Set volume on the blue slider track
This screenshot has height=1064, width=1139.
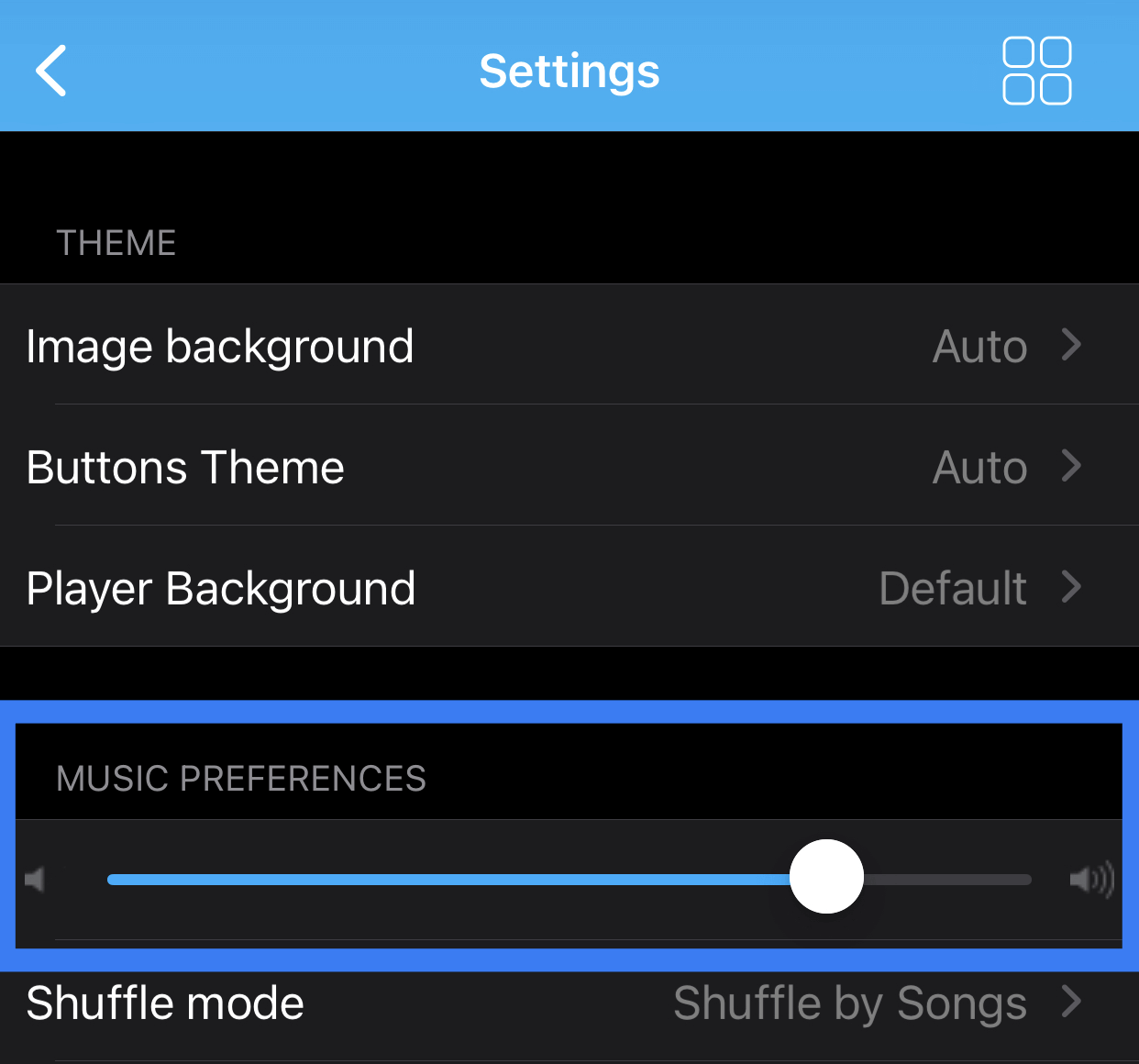pyautogui.click(x=448, y=880)
